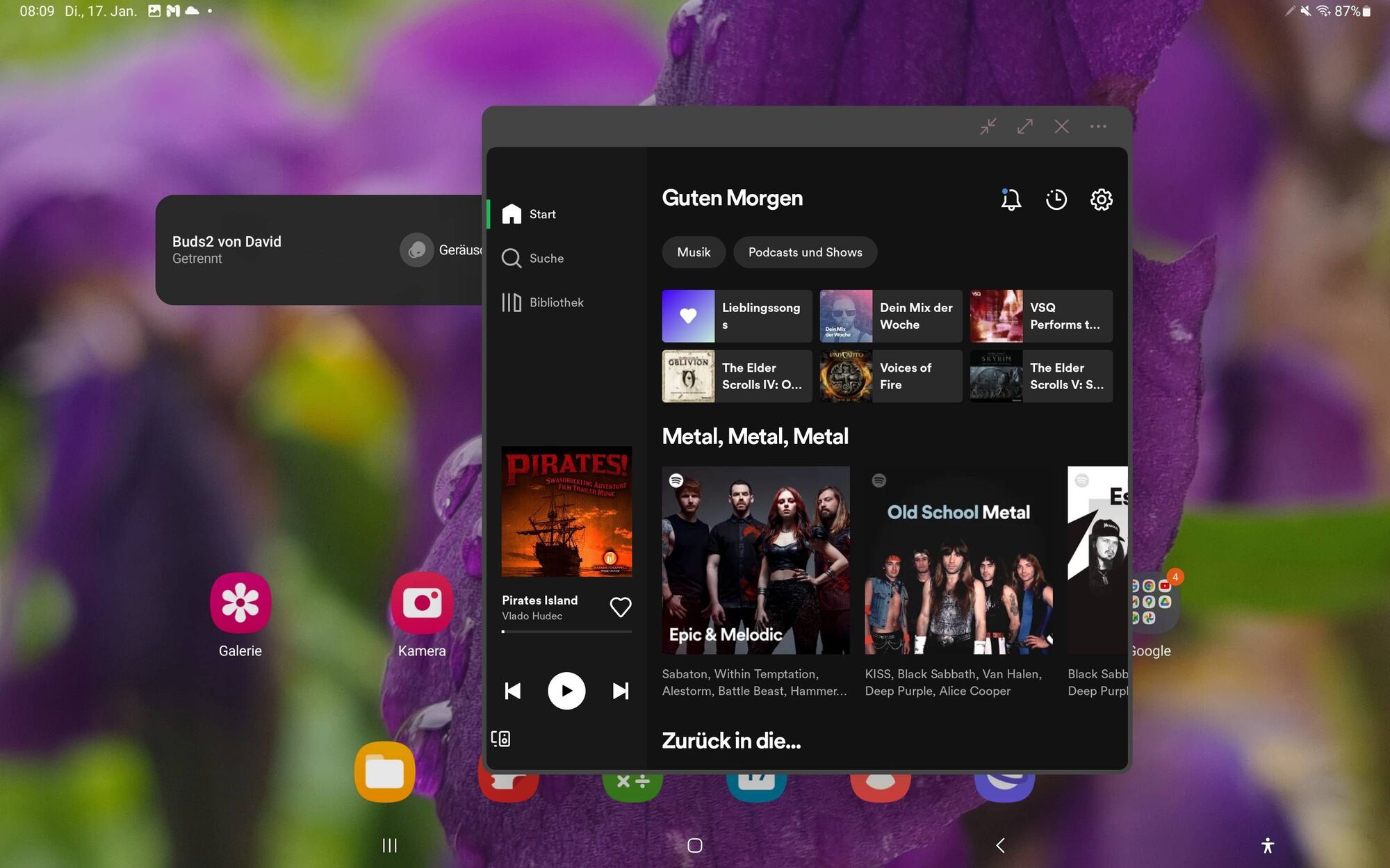
Task: Open recent apps navigation button
Action: point(390,845)
